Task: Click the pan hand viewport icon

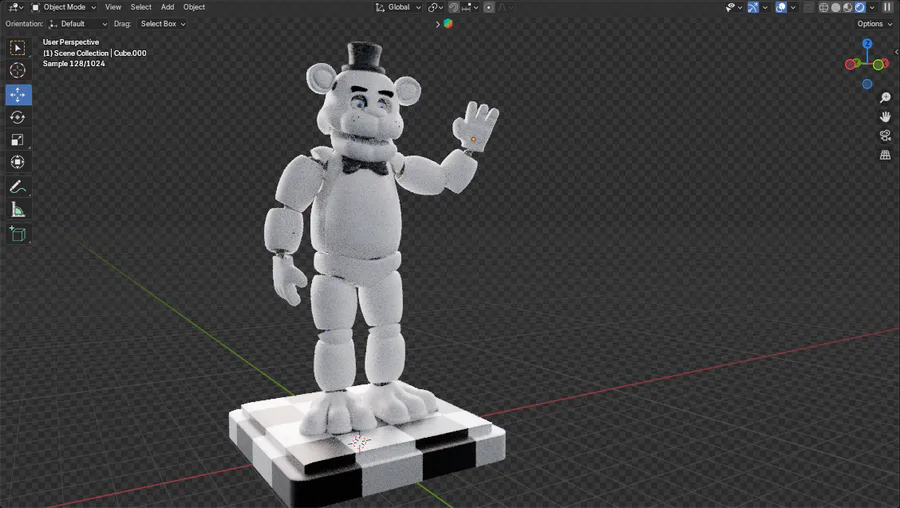Action: click(885, 117)
